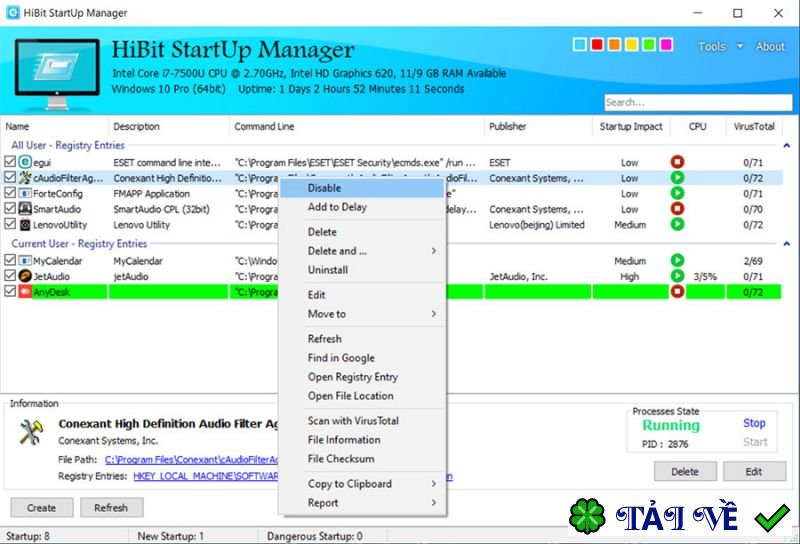Select Scan with VirusTotal menu item
The height and width of the screenshot is (544, 800).
[x=362, y=421]
